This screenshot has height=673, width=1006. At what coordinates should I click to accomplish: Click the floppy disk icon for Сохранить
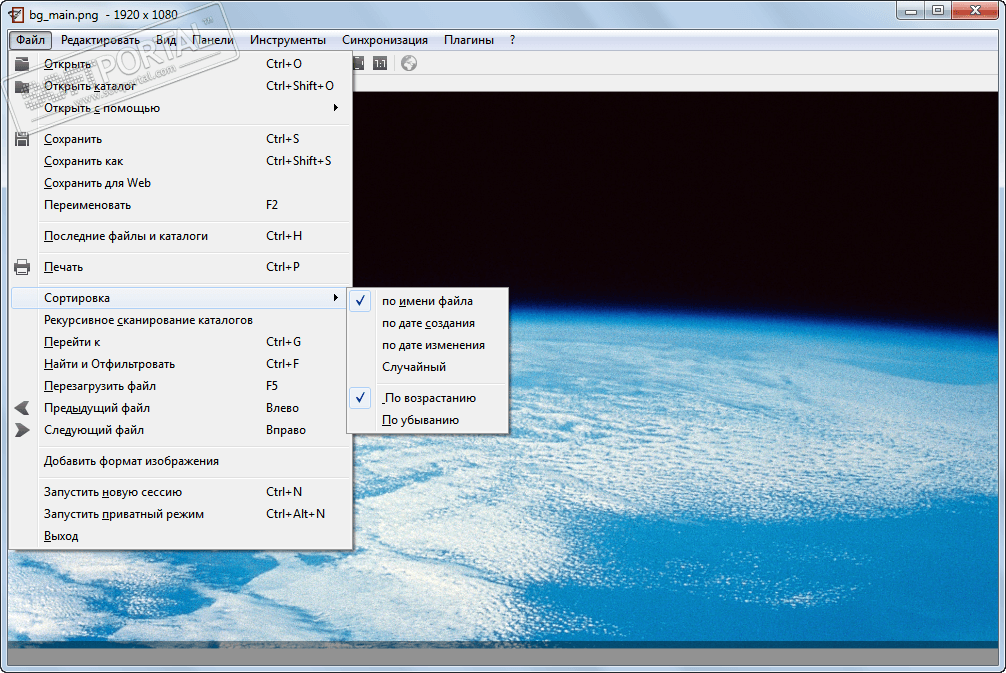[22, 139]
